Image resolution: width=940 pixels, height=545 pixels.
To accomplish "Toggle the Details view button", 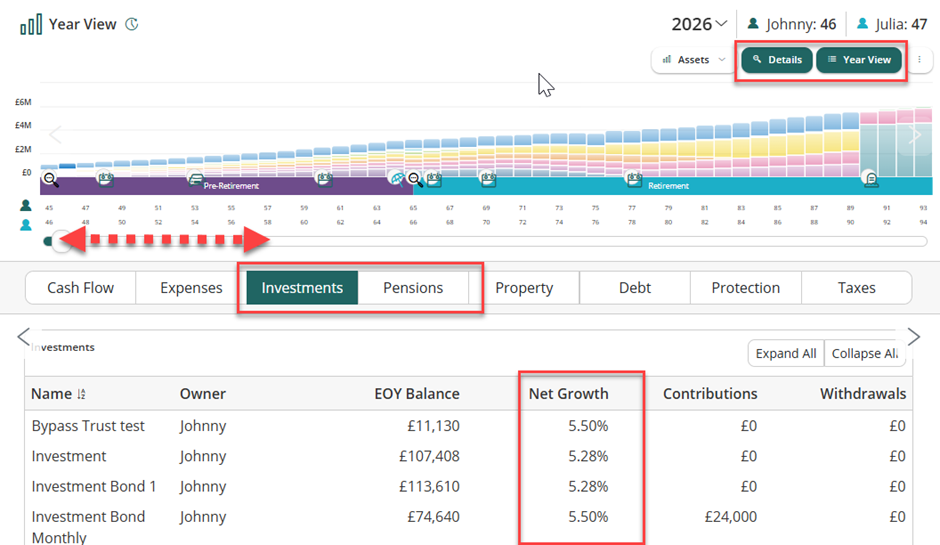I will (x=777, y=60).
